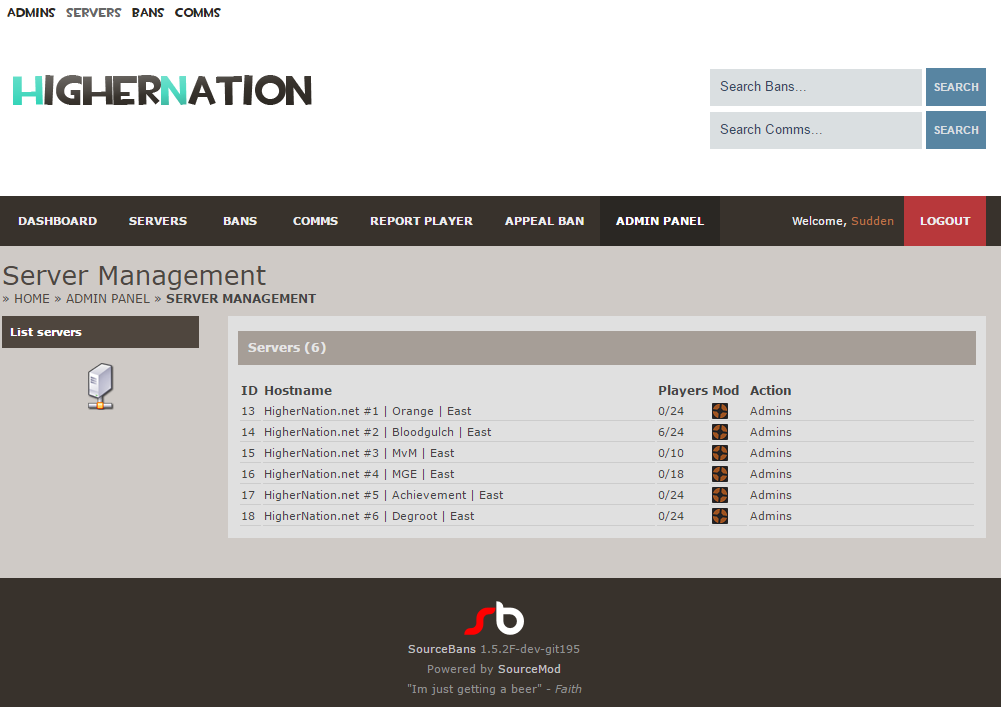Click the HigherNation site logo
Viewport: 1001px width, 707px height.
click(162, 90)
